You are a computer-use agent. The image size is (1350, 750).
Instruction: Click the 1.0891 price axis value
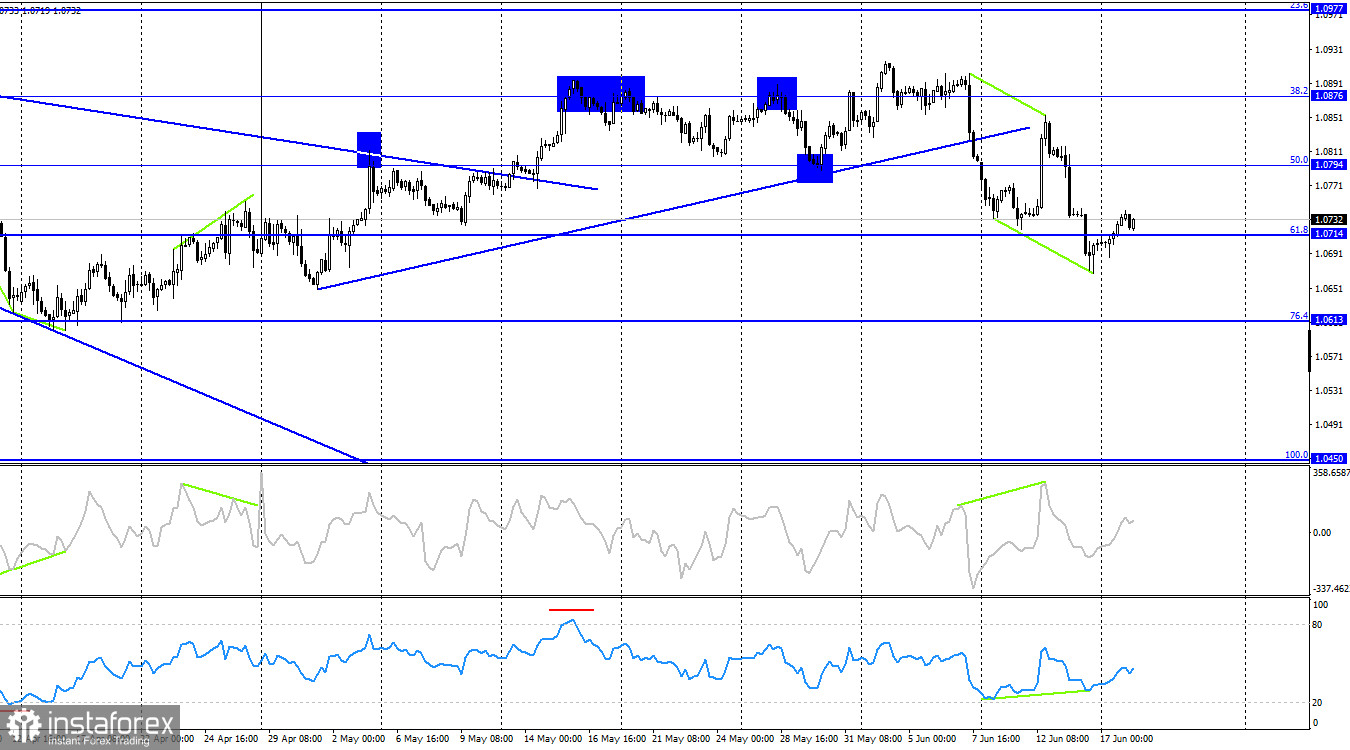pos(1329,83)
